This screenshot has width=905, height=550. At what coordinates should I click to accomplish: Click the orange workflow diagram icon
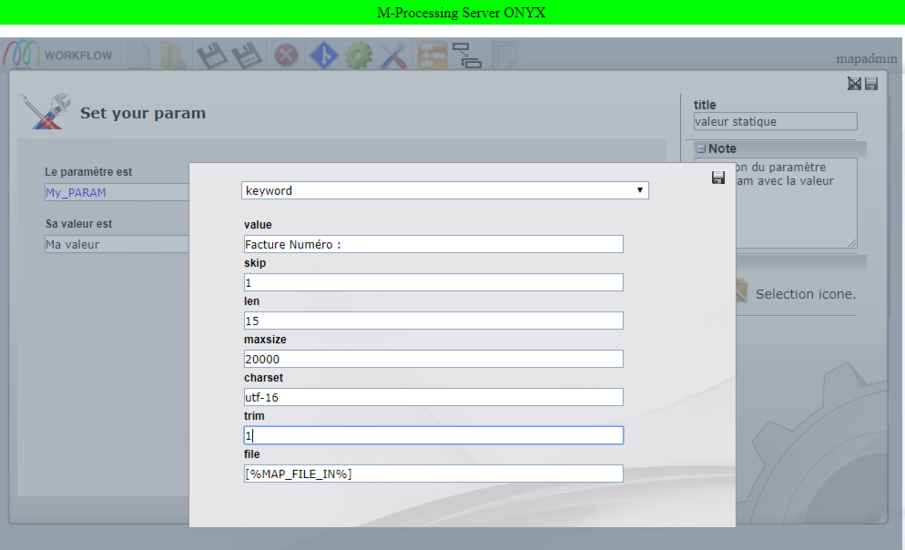pos(431,56)
